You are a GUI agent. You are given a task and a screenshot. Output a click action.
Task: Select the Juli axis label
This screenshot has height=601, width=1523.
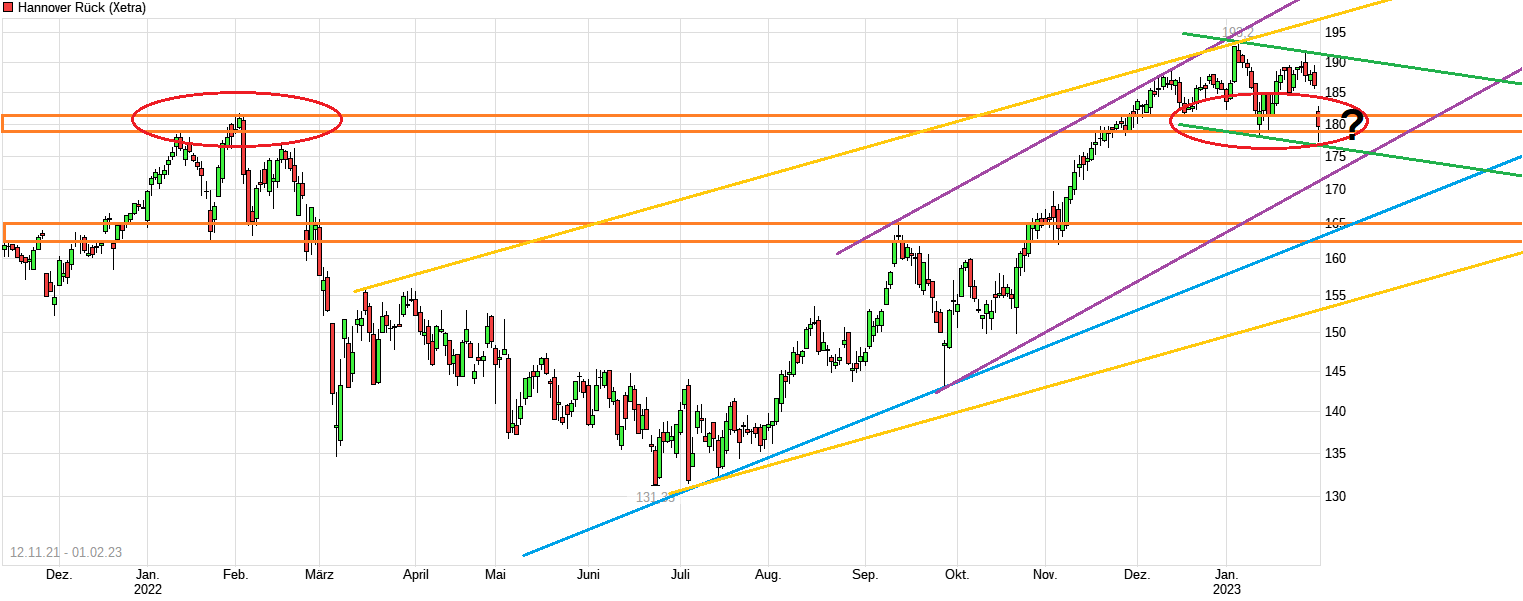[681, 575]
